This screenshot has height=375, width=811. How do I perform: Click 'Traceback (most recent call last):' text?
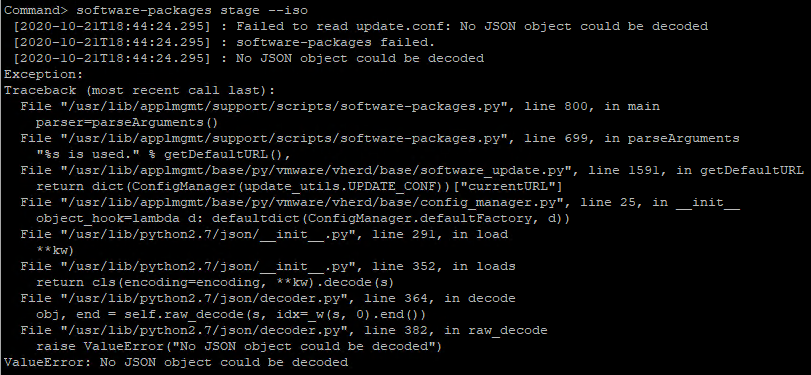(x=140, y=91)
